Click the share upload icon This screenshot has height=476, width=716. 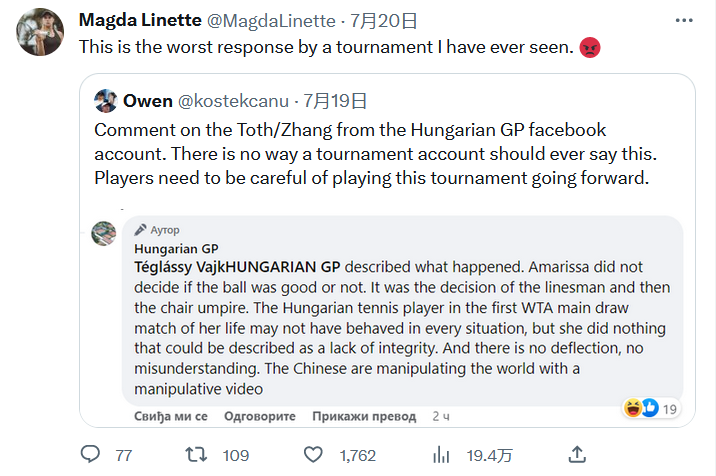[576, 455]
